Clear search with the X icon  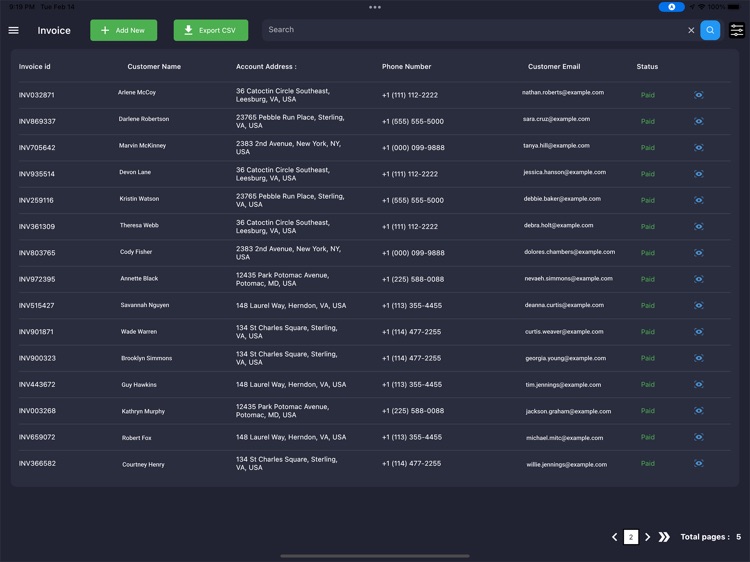691,30
